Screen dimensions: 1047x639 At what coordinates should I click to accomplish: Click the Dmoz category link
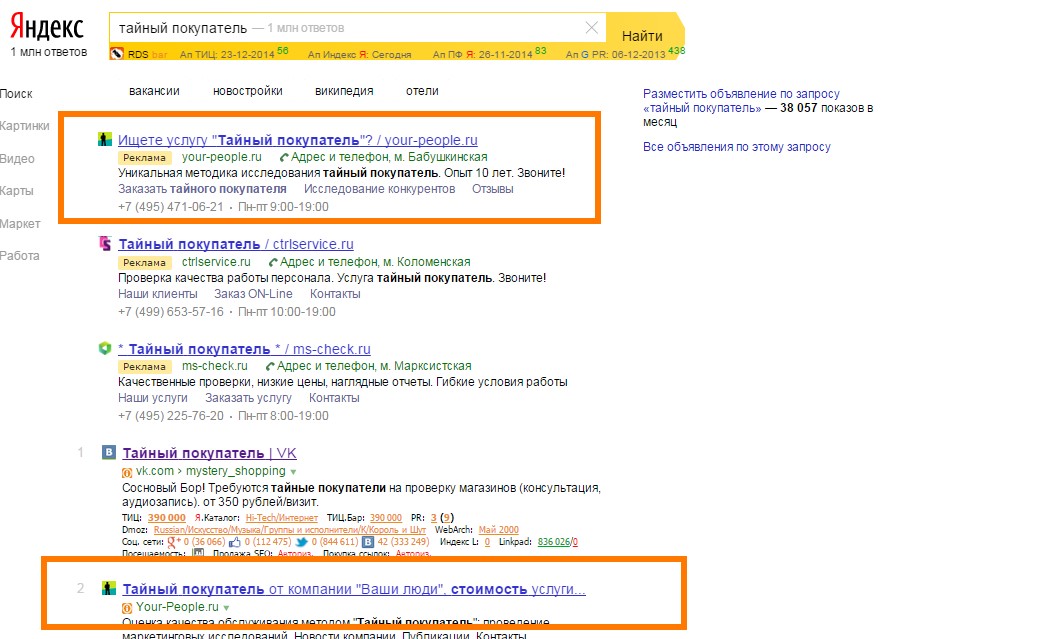(290, 529)
